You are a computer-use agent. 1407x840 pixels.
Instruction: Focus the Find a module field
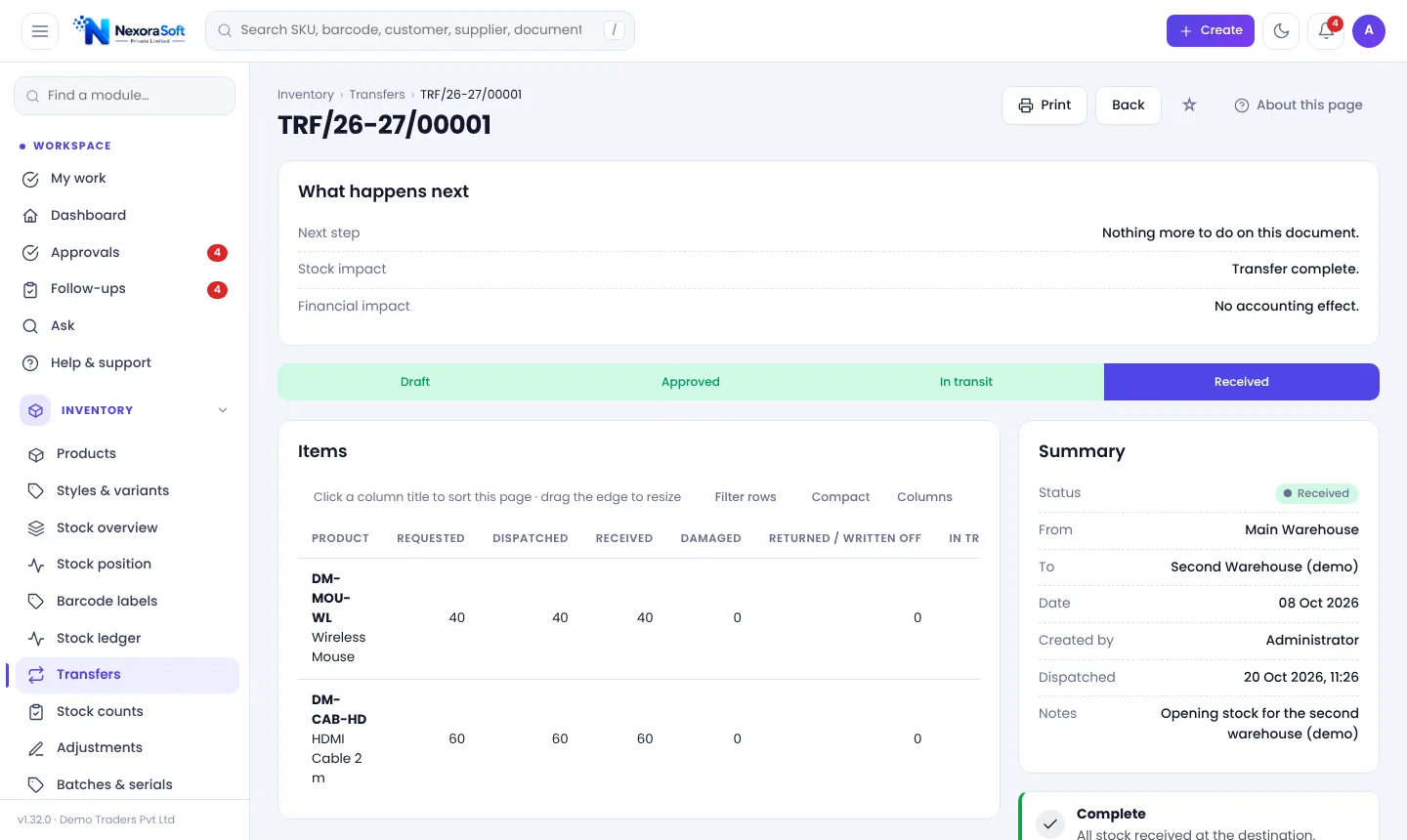coord(125,96)
